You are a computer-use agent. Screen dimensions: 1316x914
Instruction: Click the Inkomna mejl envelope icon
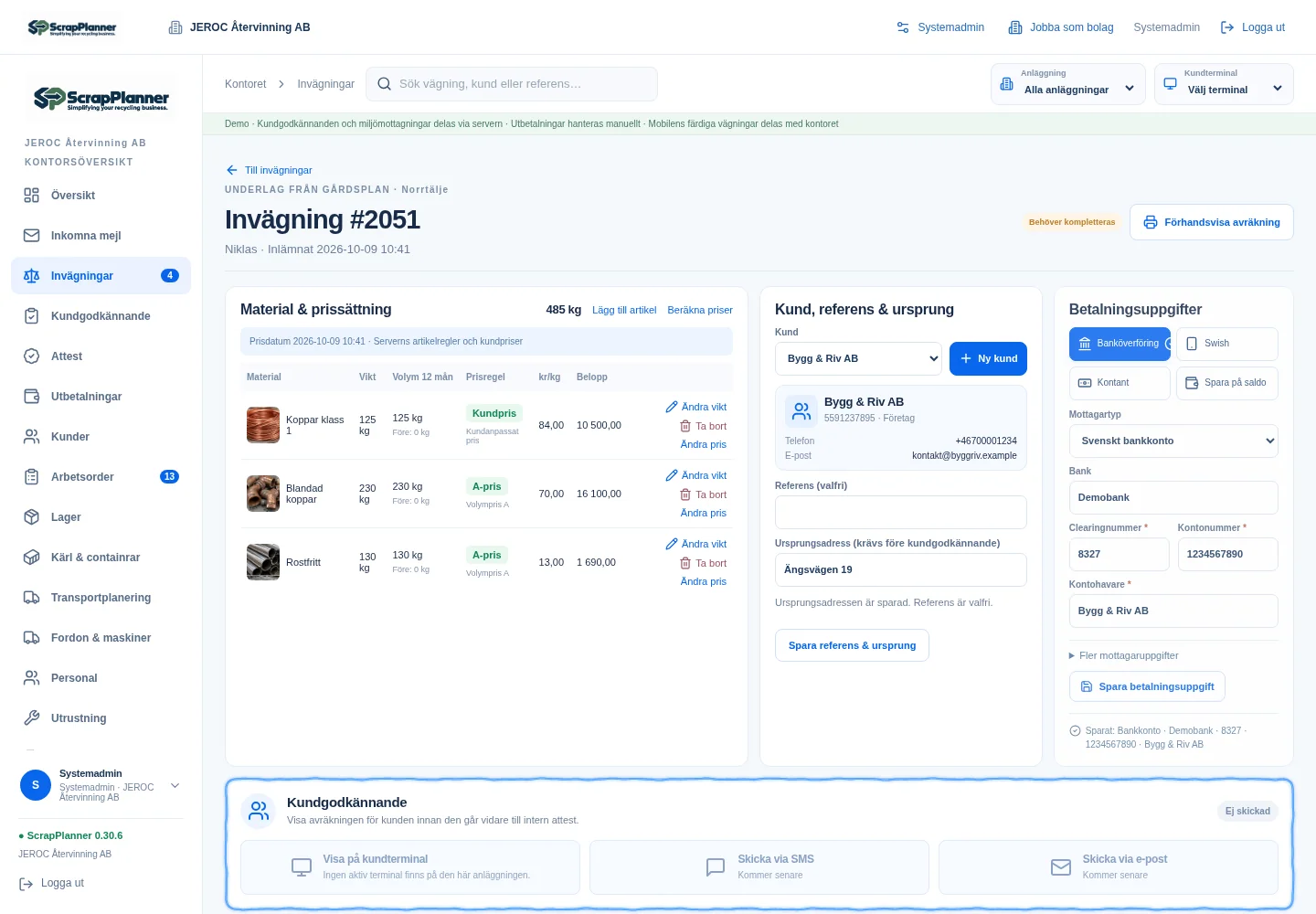point(32,236)
